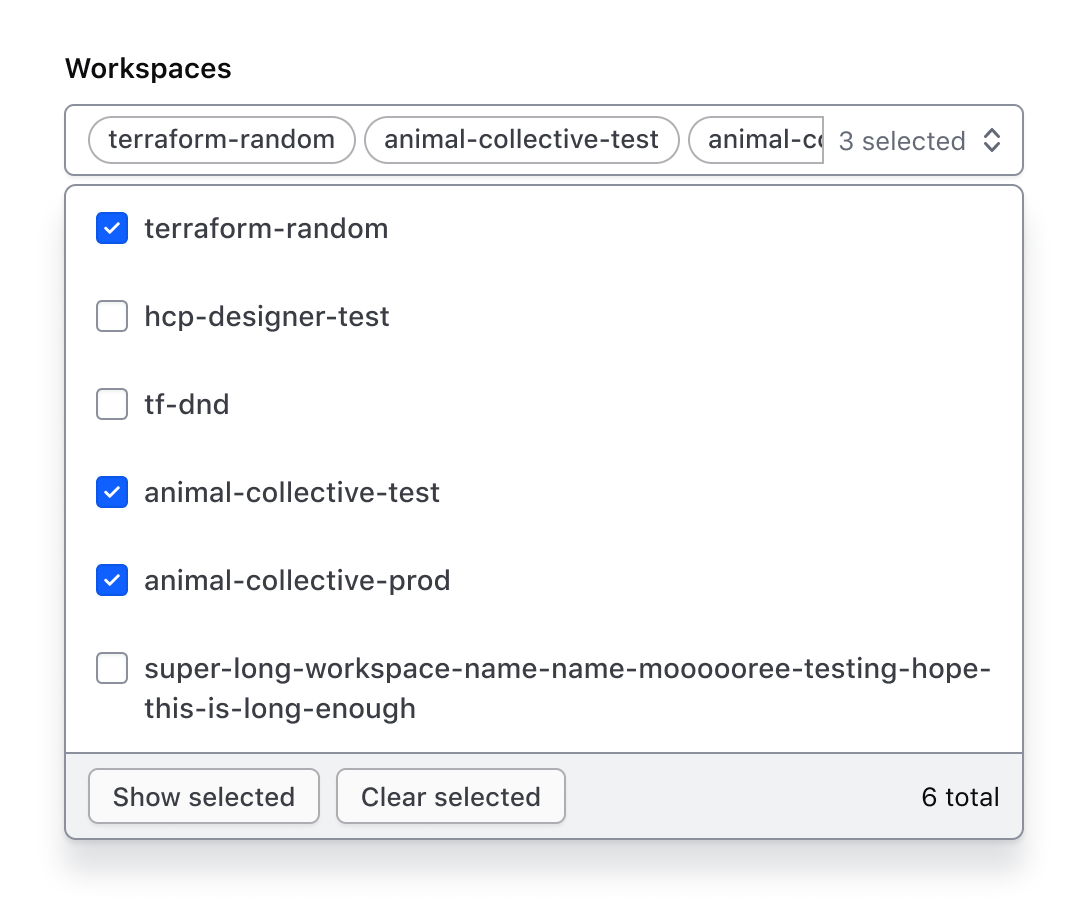Screen dimensions: 1088x904
Task: Select the animal-collective-prod option label
Action: tap(297, 580)
